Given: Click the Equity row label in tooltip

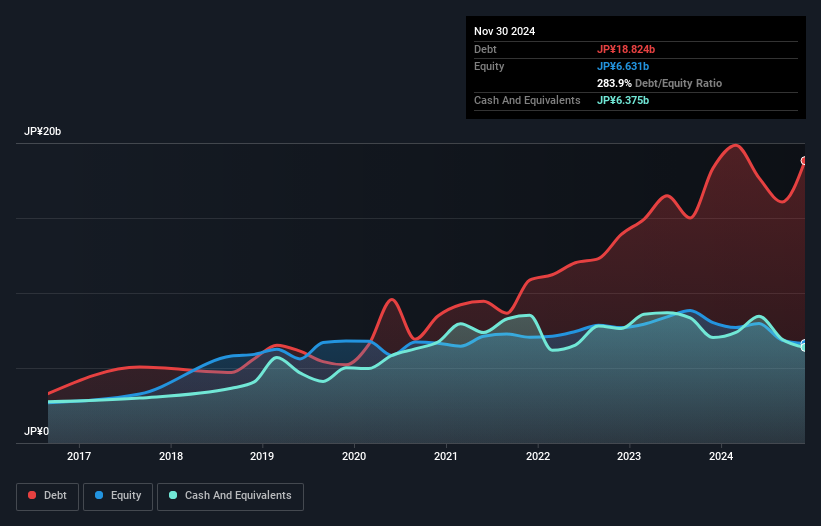Looking at the screenshot, I should 489,66.
